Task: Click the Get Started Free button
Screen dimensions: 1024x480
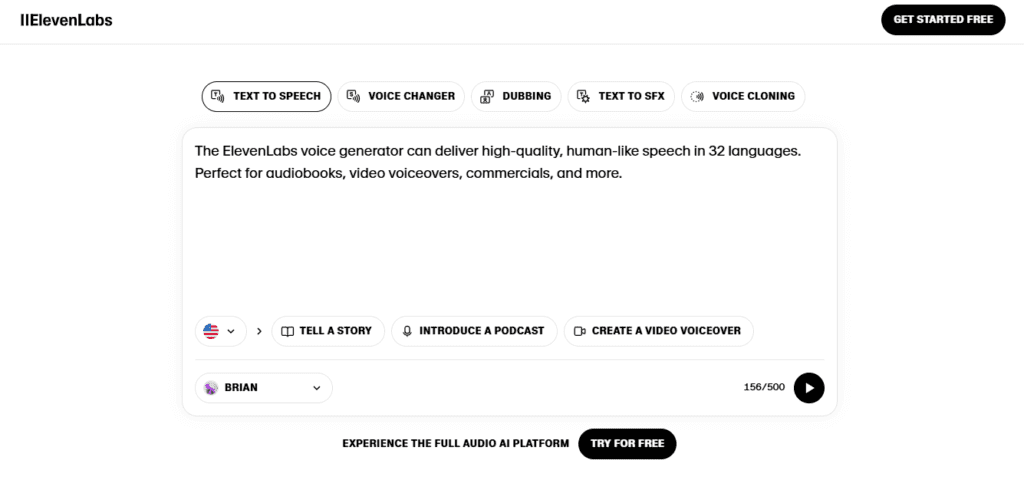Action: (x=942, y=20)
